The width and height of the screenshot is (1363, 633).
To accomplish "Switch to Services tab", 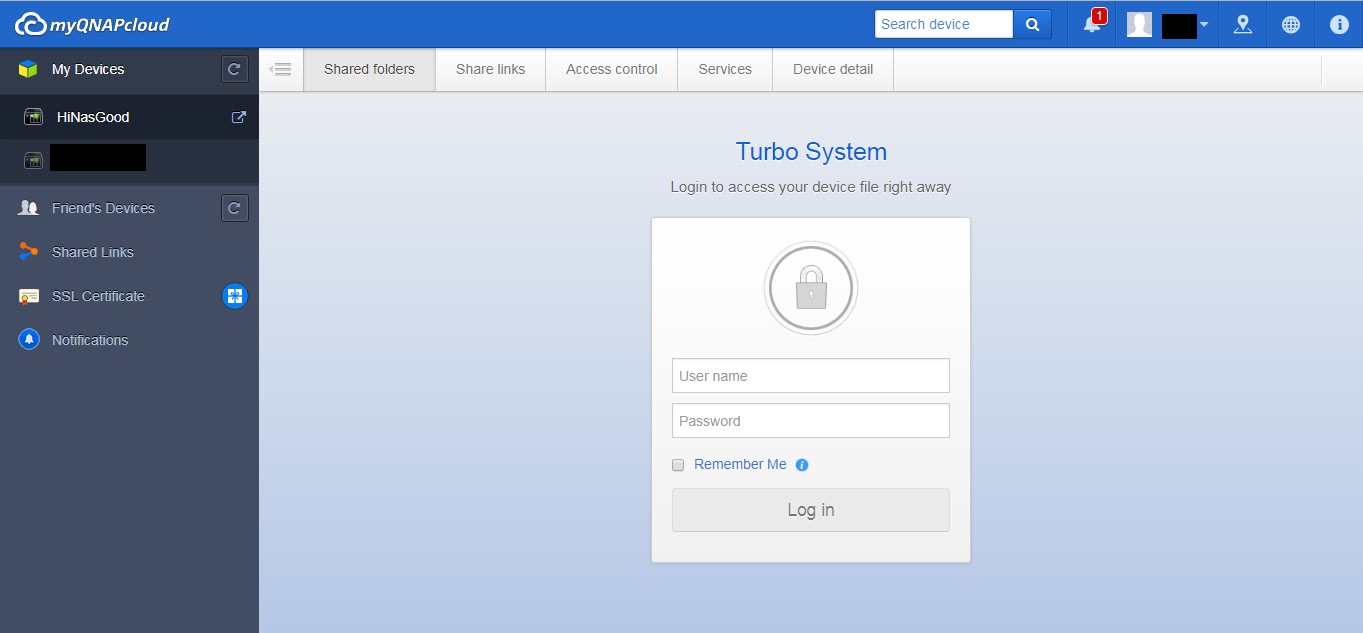I will pos(725,69).
